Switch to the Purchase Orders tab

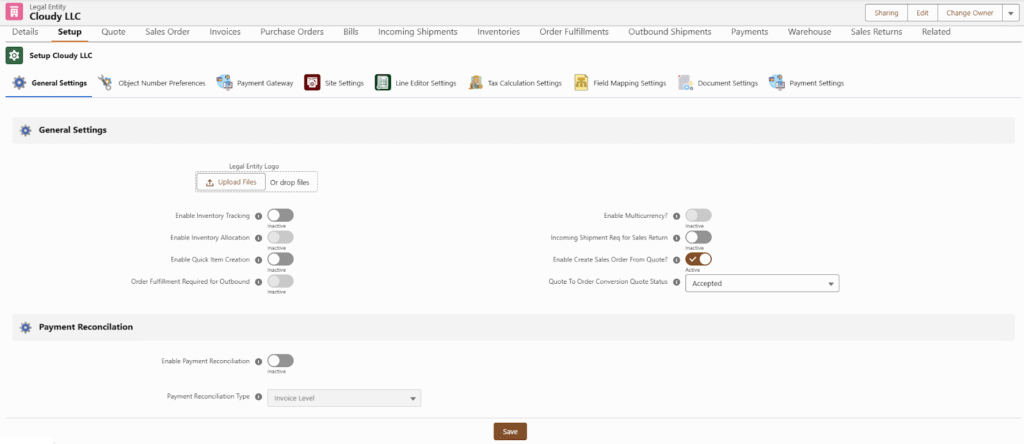coord(291,32)
